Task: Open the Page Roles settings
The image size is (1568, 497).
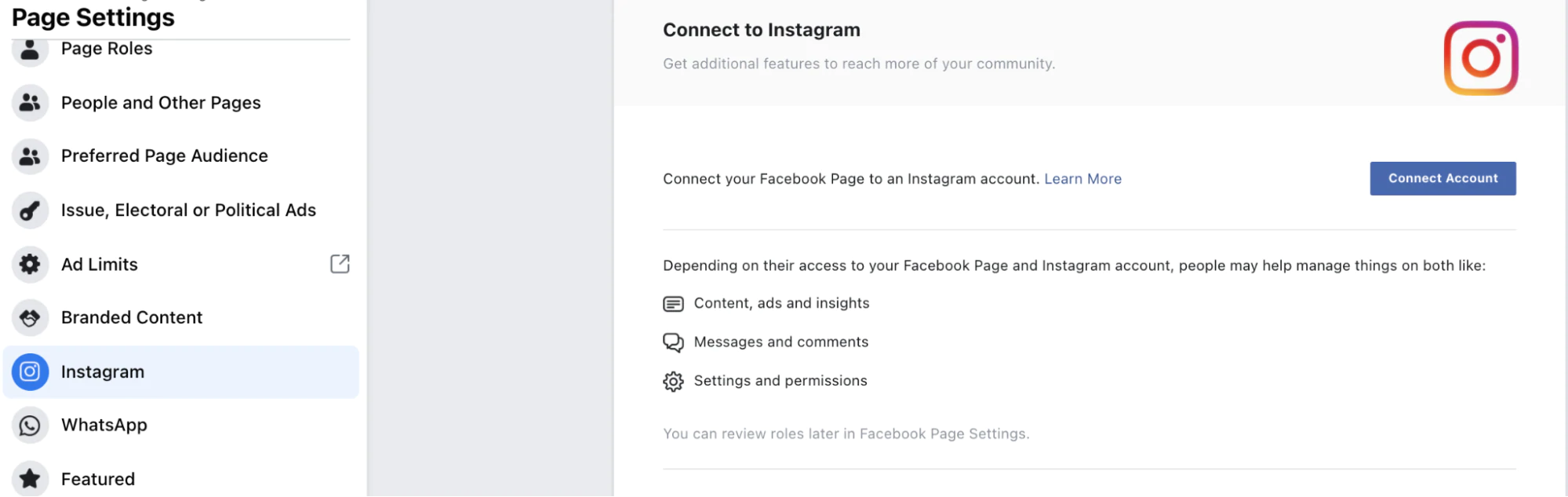Action: [107, 49]
